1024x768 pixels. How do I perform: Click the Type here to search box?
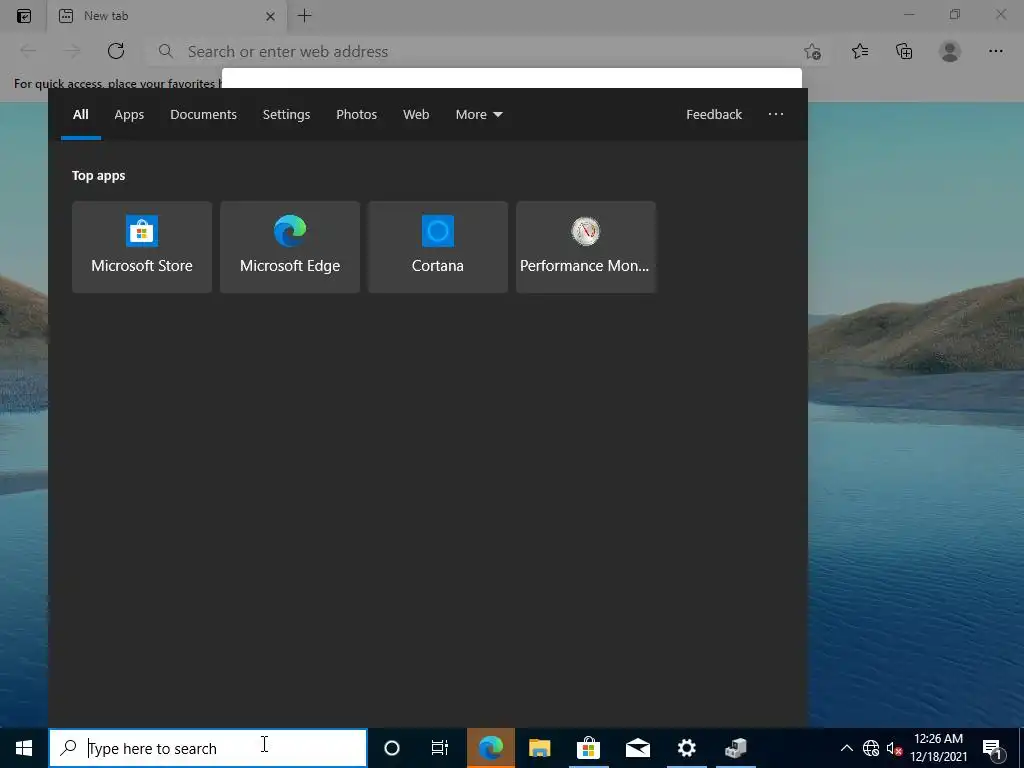208,748
